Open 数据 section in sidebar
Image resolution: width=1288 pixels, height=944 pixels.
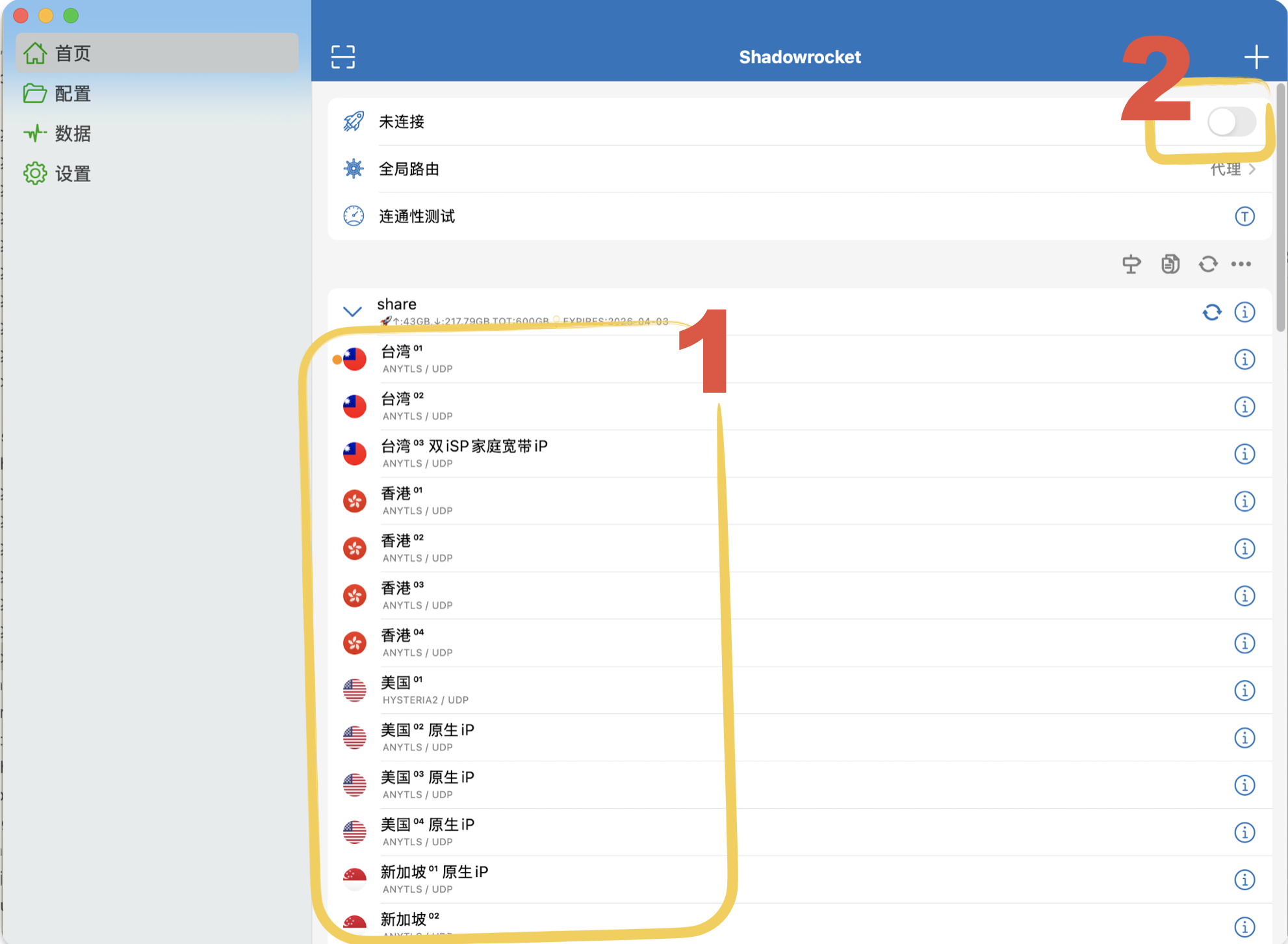click(x=71, y=134)
